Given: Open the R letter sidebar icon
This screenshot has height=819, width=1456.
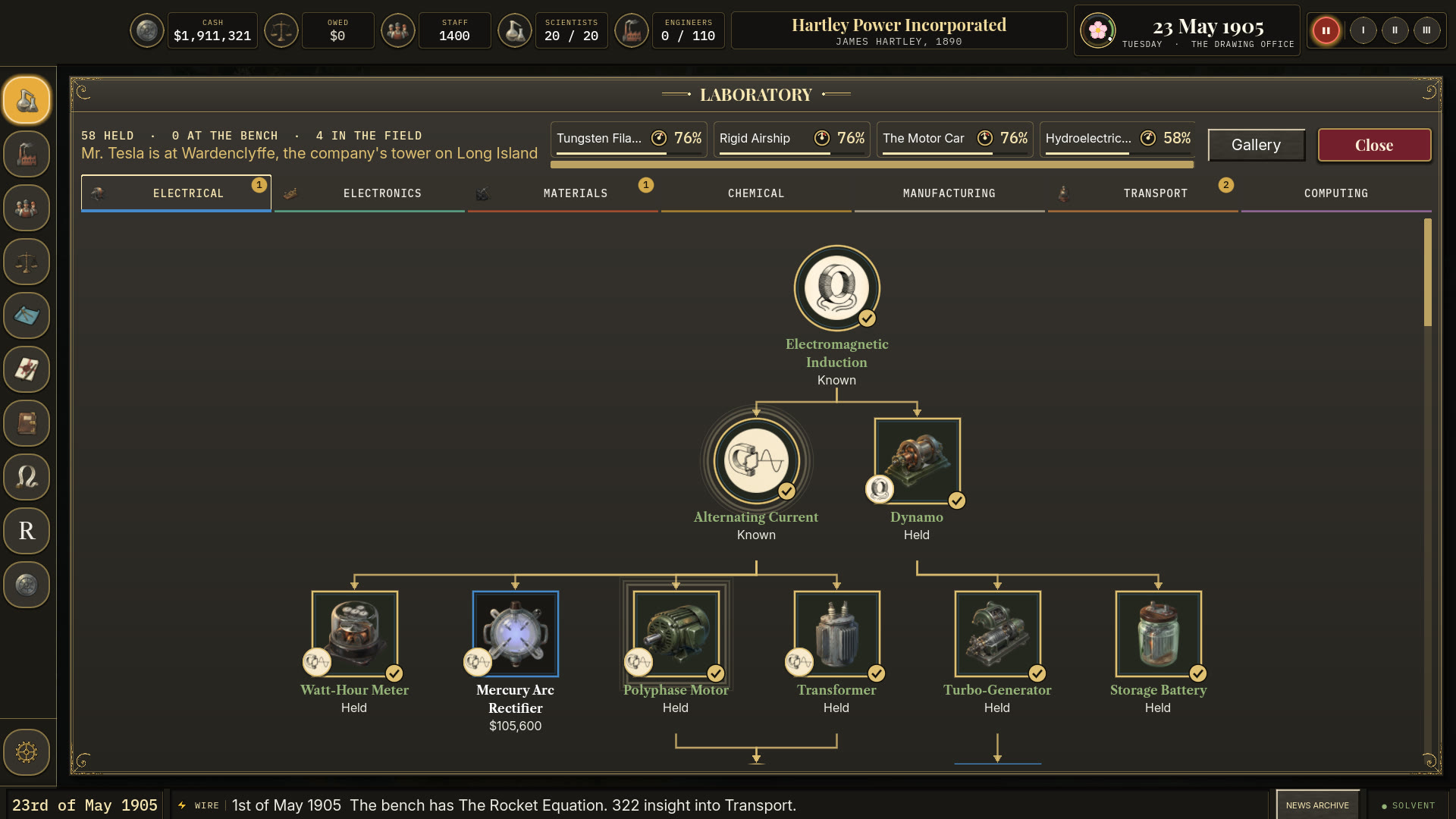Looking at the screenshot, I should coord(27,531).
